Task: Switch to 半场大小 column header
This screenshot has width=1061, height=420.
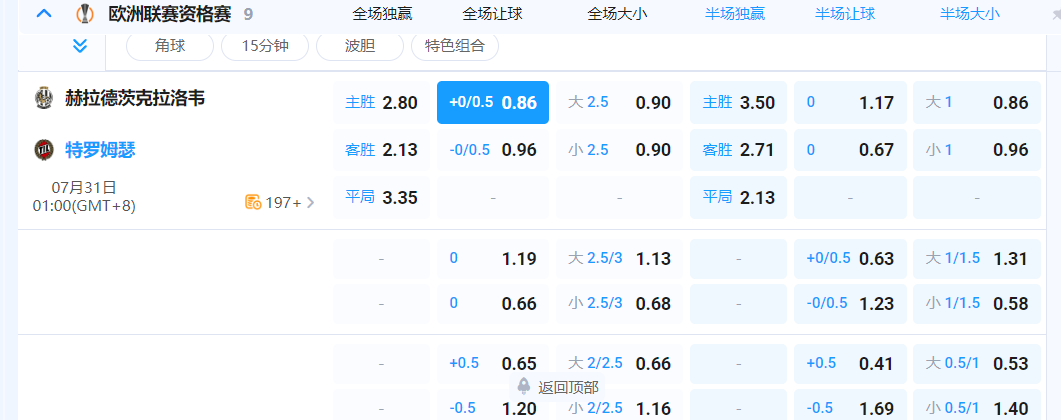Action: tap(970, 14)
